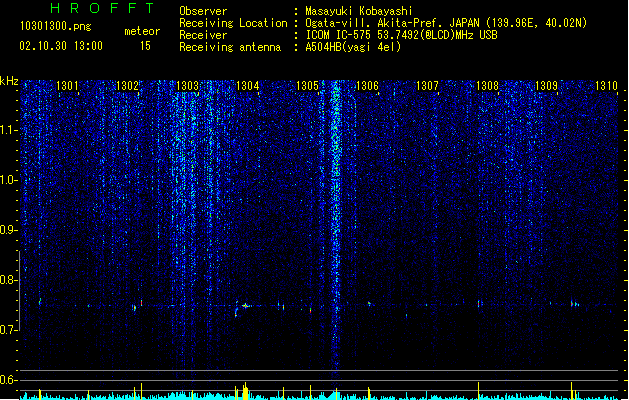Click the 1303 time marker

187,85
